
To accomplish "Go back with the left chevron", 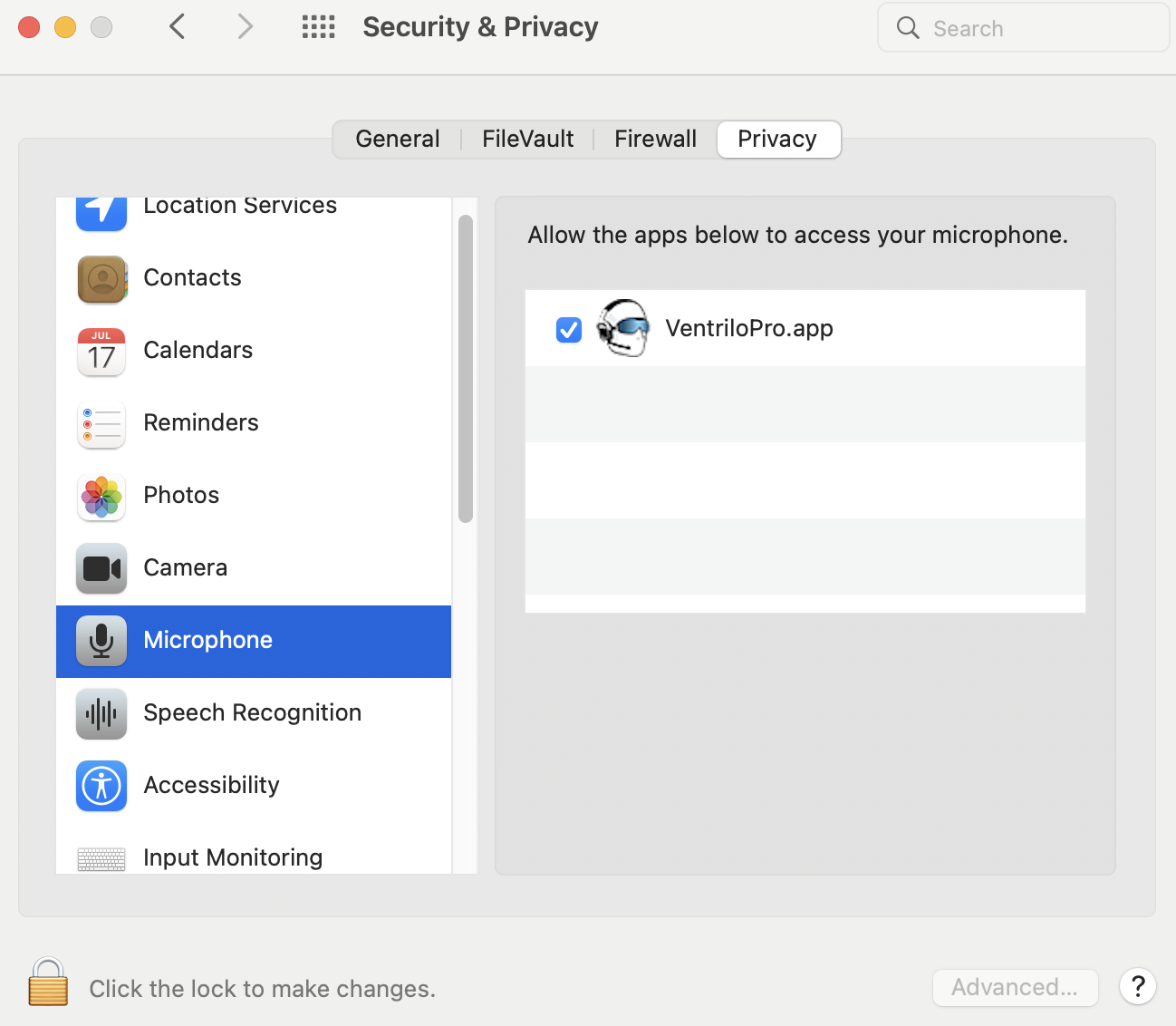I will click(178, 27).
